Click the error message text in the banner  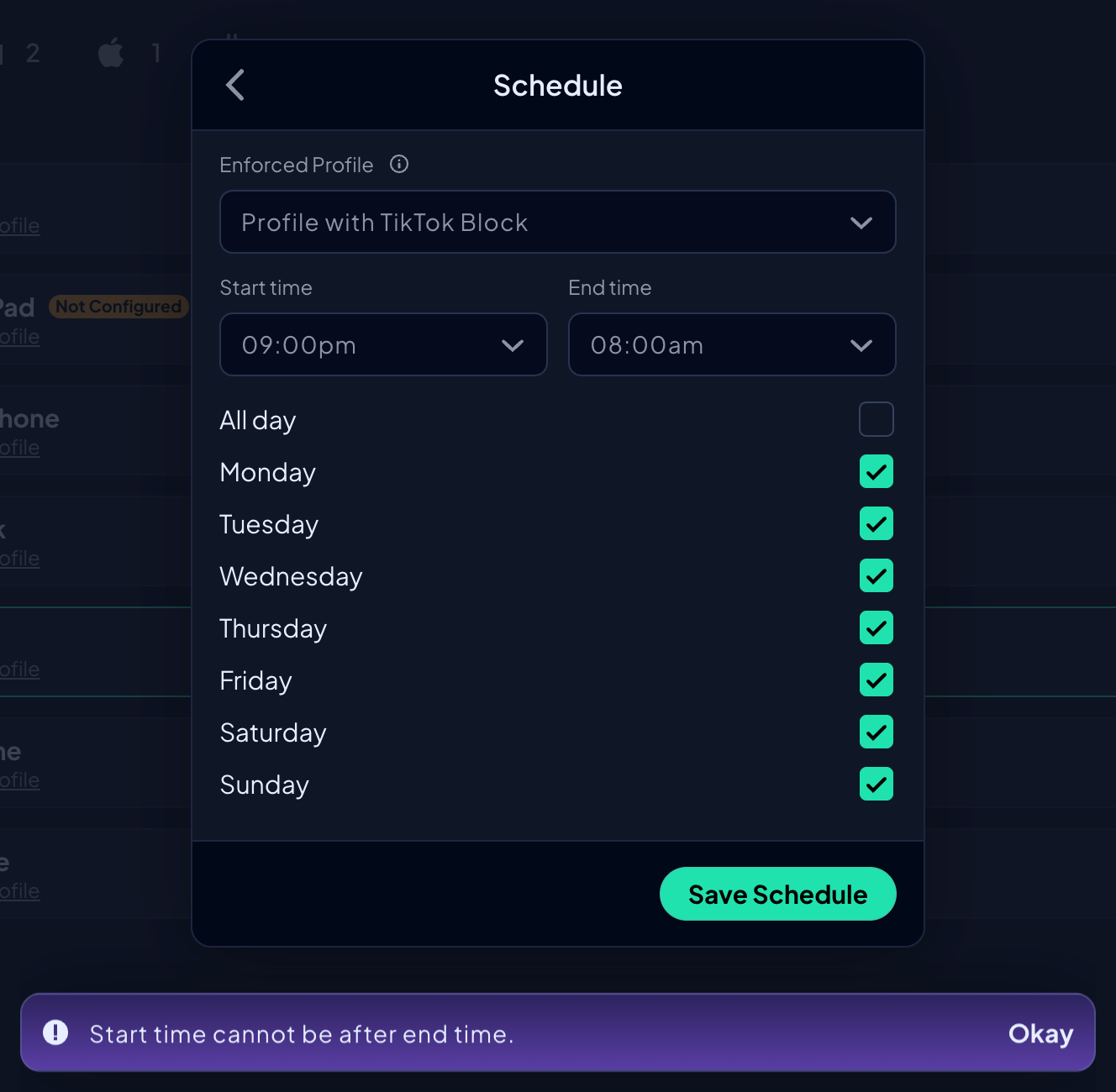(x=301, y=1034)
